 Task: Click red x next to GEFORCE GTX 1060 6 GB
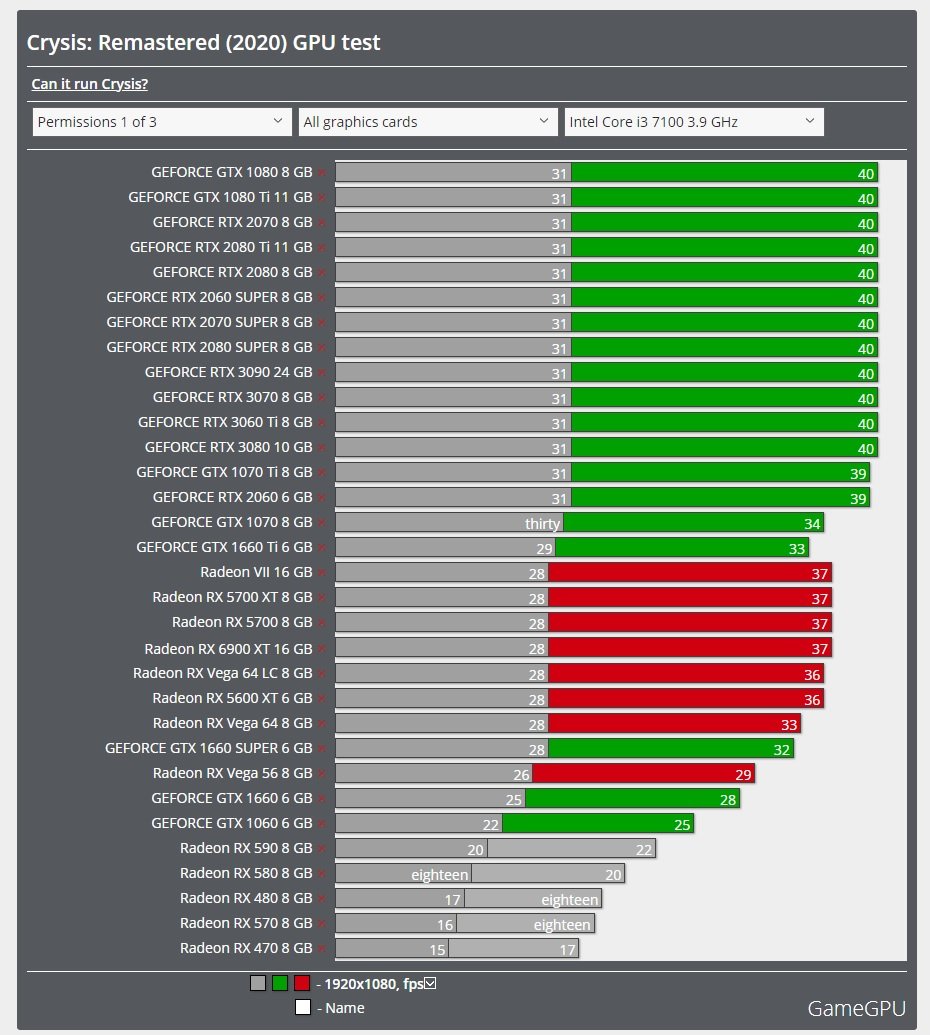pos(321,824)
